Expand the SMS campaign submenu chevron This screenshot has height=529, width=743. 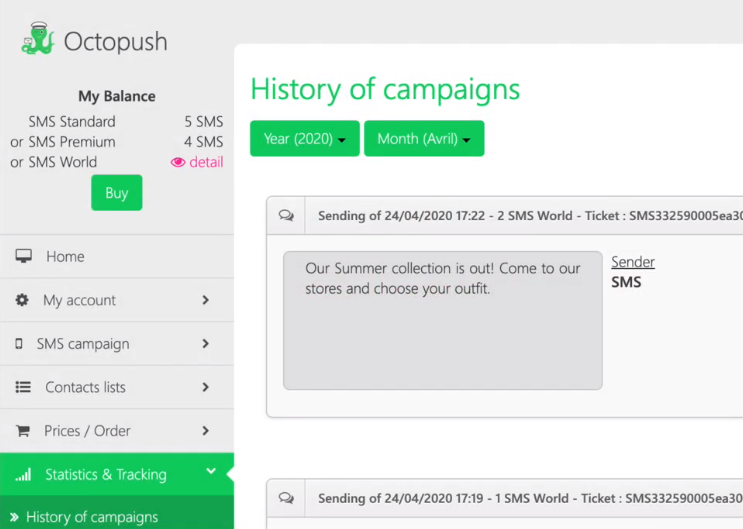(206, 344)
